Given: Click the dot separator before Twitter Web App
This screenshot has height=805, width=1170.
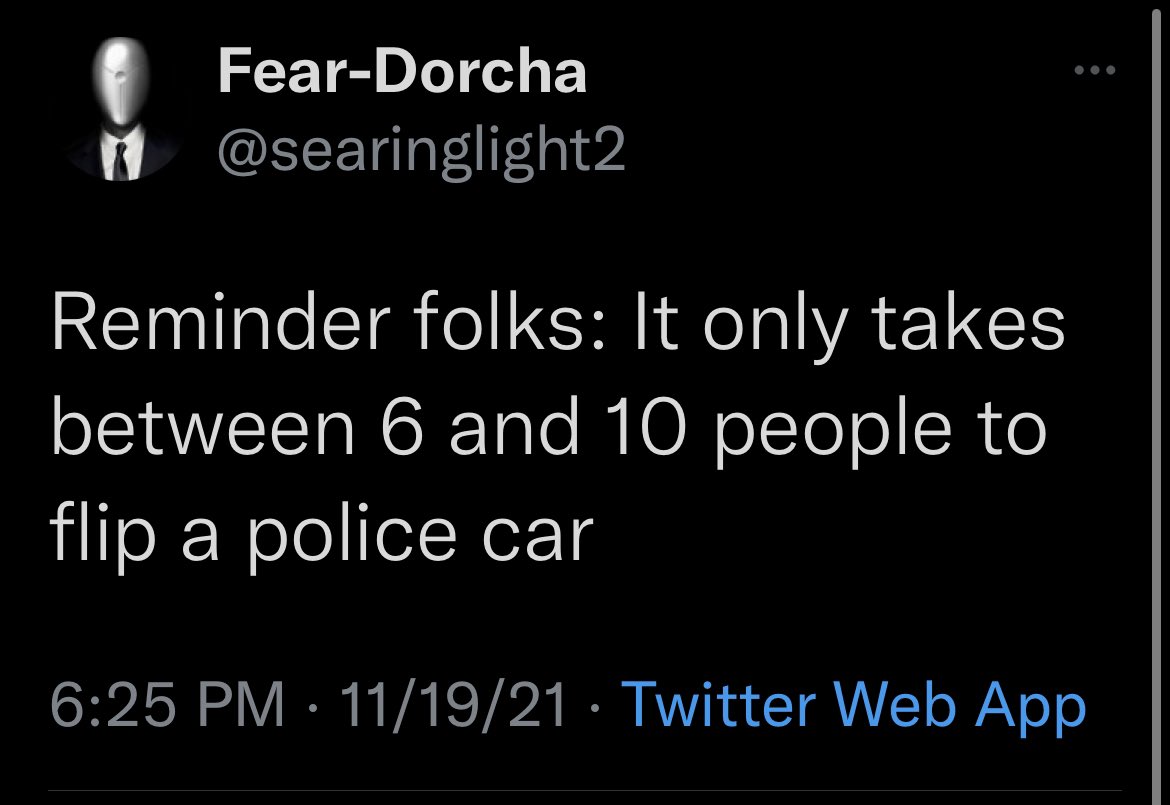Looking at the screenshot, I should [x=594, y=707].
